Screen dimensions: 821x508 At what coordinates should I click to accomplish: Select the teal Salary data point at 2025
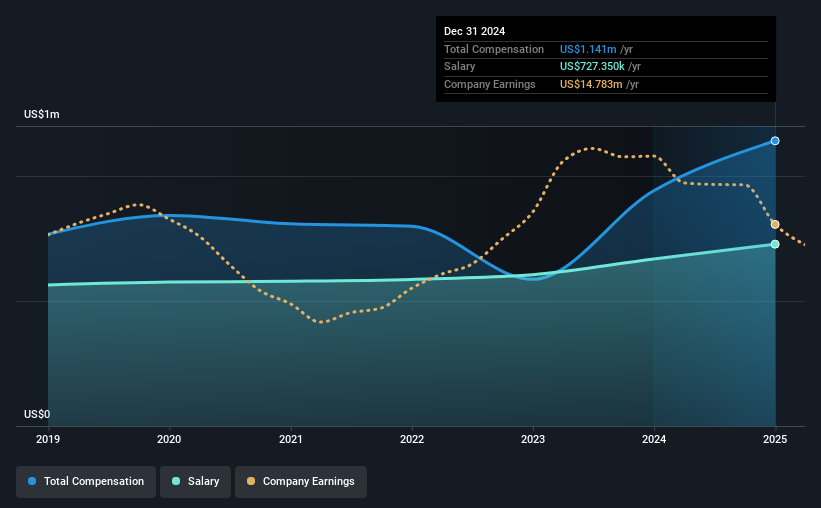click(x=775, y=244)
